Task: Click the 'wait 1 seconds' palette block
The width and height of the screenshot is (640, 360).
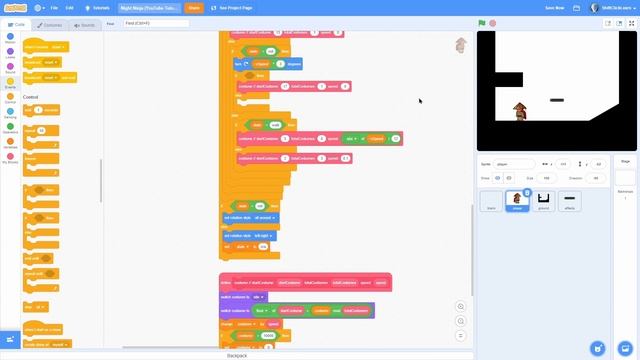Action: pyautogui.click(x=41, y=110)
